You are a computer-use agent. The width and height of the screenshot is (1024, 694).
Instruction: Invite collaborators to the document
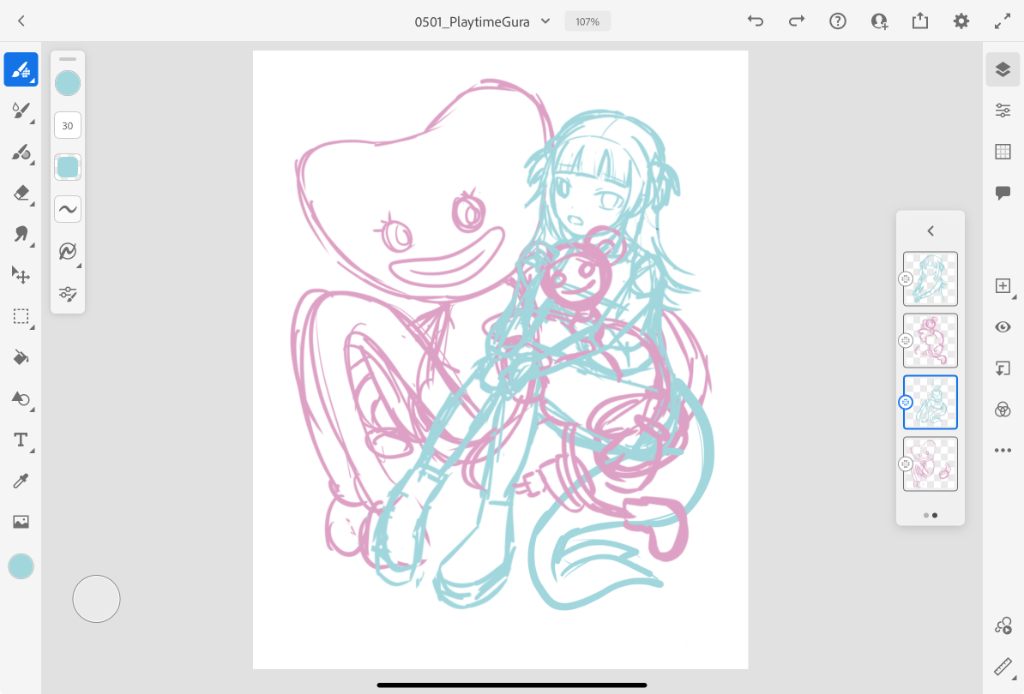click(x=879, y=21)
